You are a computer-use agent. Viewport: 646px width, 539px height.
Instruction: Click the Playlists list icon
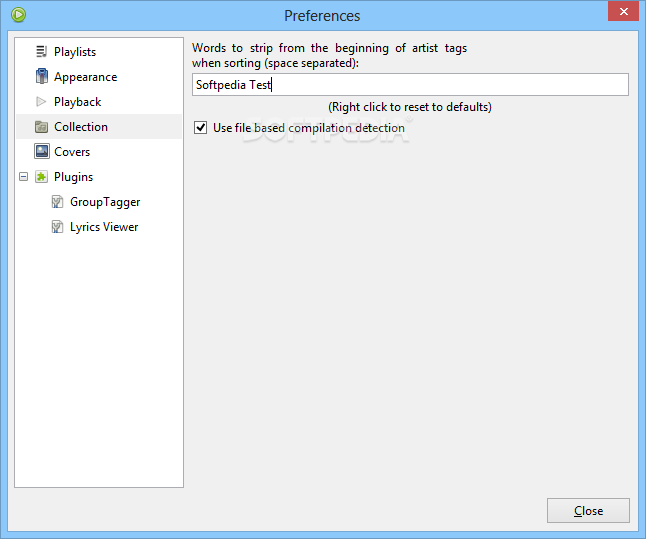click(x=41, y=52)
